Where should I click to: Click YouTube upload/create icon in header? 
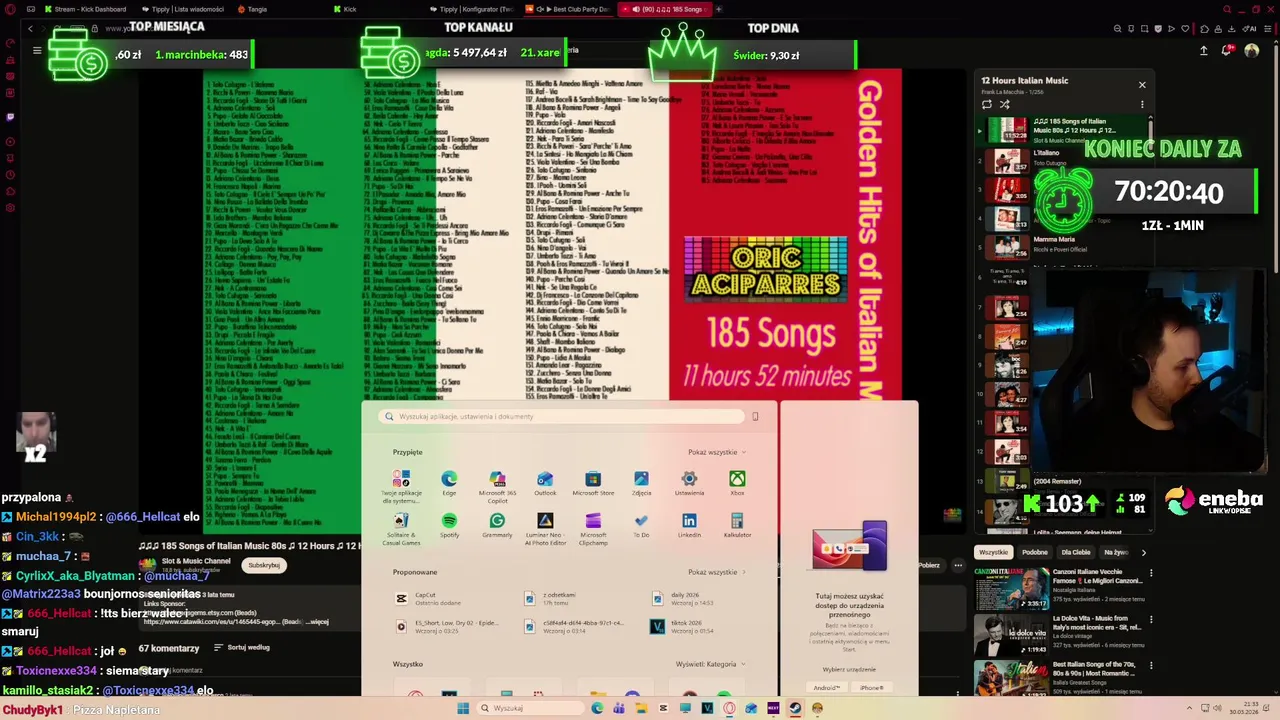point(1203,50)
